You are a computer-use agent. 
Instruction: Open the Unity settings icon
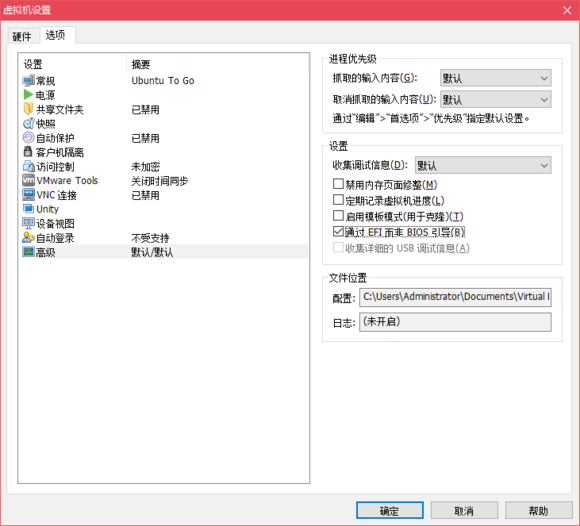tap(28, 209)
